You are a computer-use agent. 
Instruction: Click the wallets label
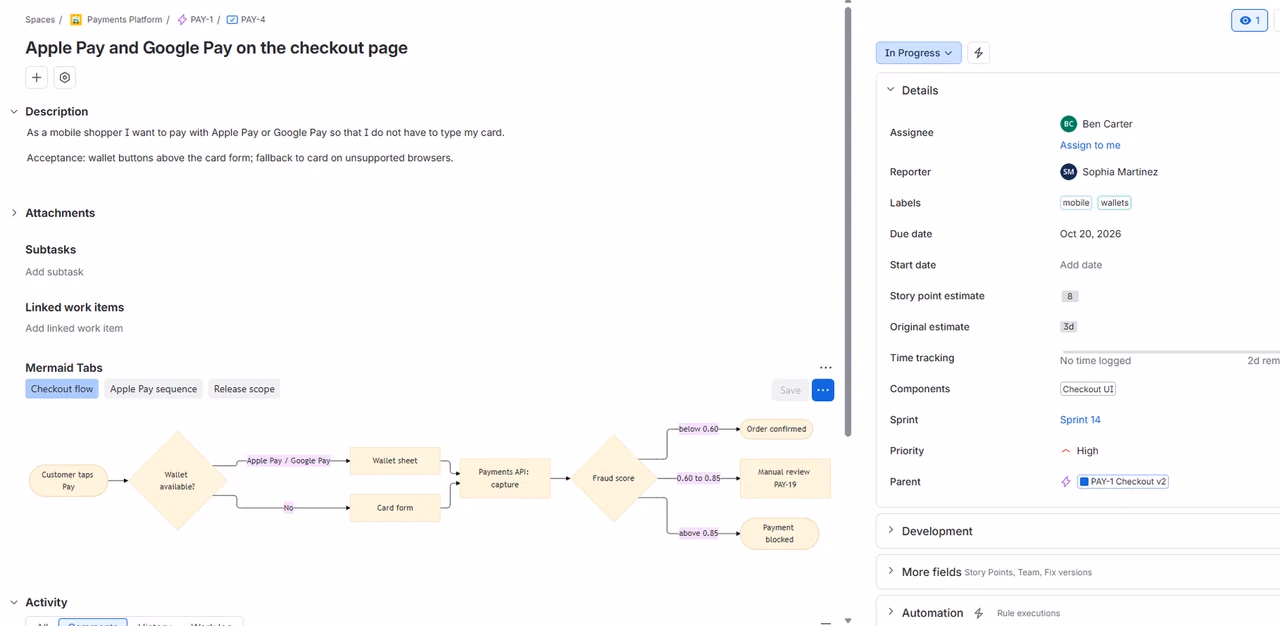(x=1114, y=203)
